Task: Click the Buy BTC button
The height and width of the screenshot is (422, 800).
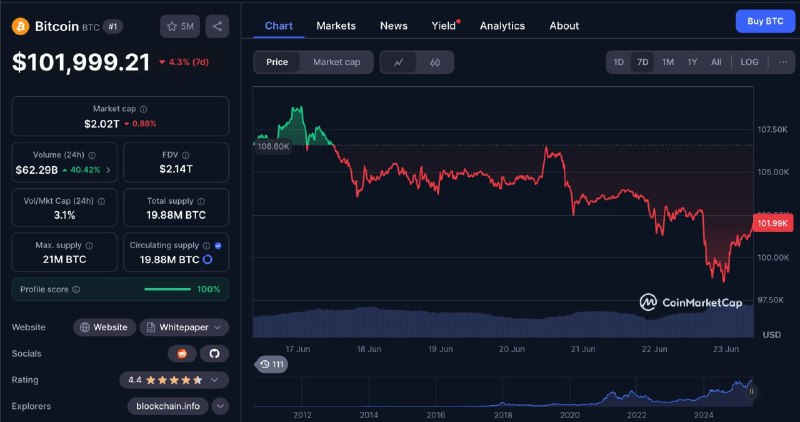Action: 765,21
